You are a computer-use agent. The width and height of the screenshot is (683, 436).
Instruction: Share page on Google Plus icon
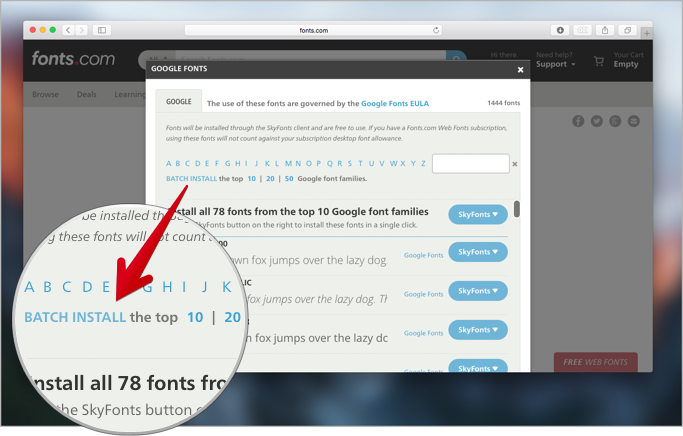[x=615, y=121]
